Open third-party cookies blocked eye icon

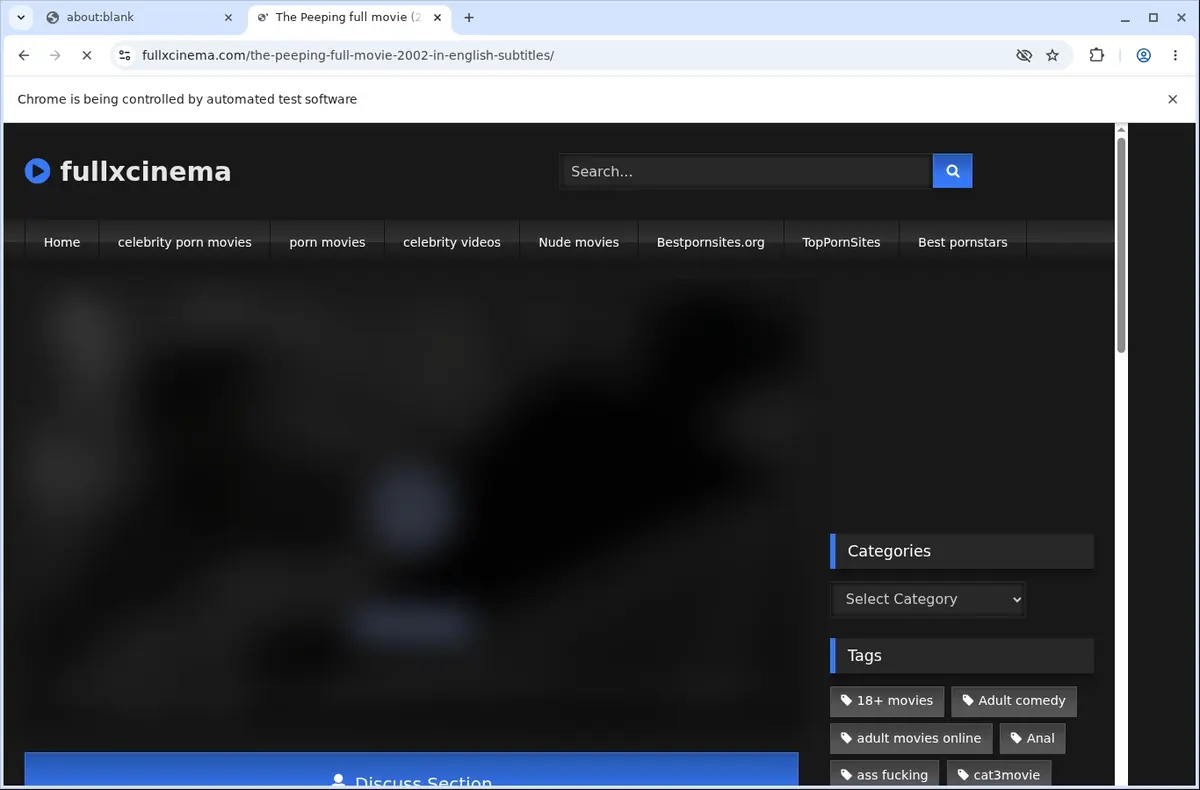pos(1024,56)
